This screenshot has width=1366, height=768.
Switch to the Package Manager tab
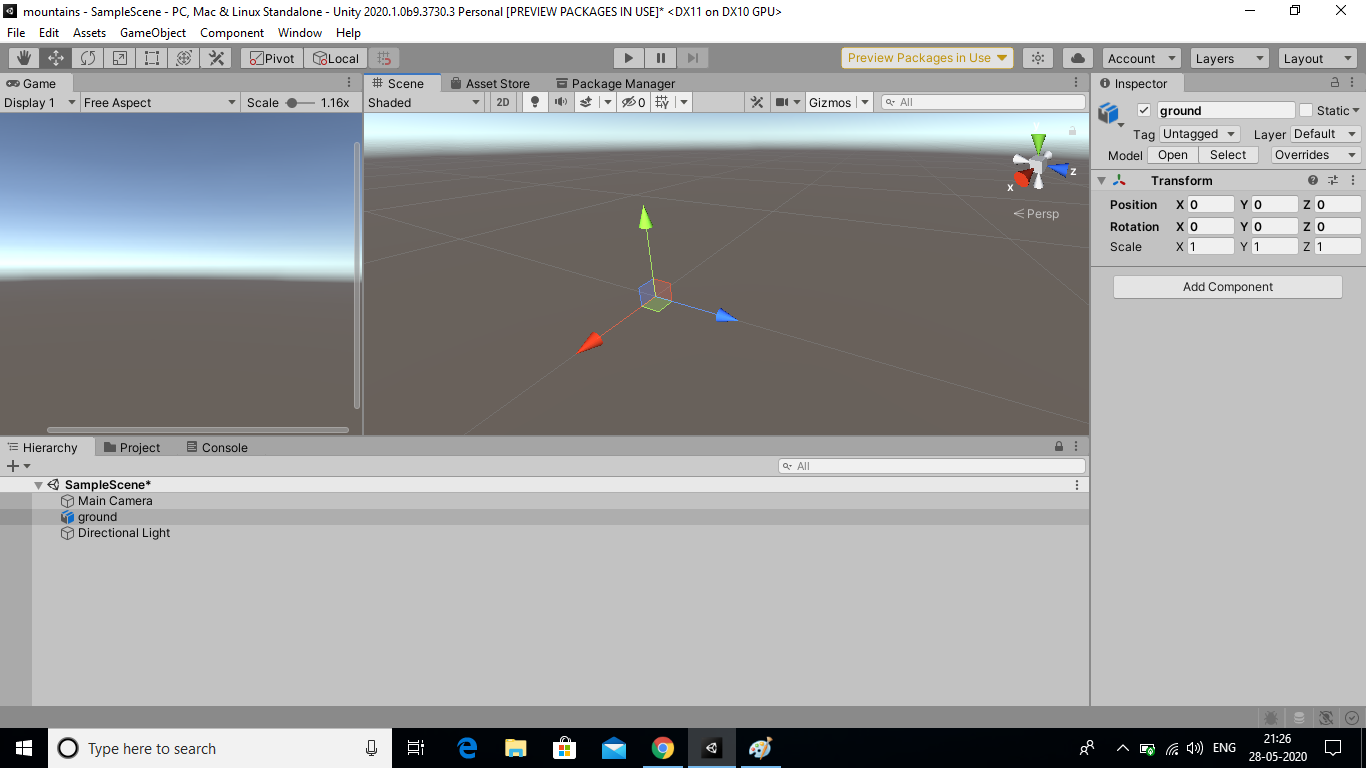click(x=615, y=83)
